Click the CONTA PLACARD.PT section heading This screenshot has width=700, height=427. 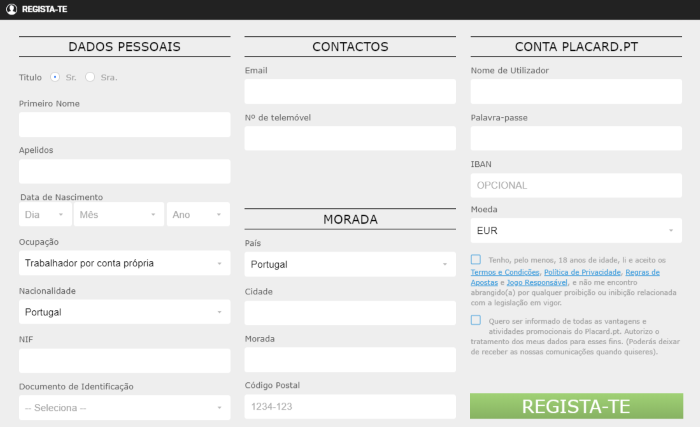pos(576,46)
